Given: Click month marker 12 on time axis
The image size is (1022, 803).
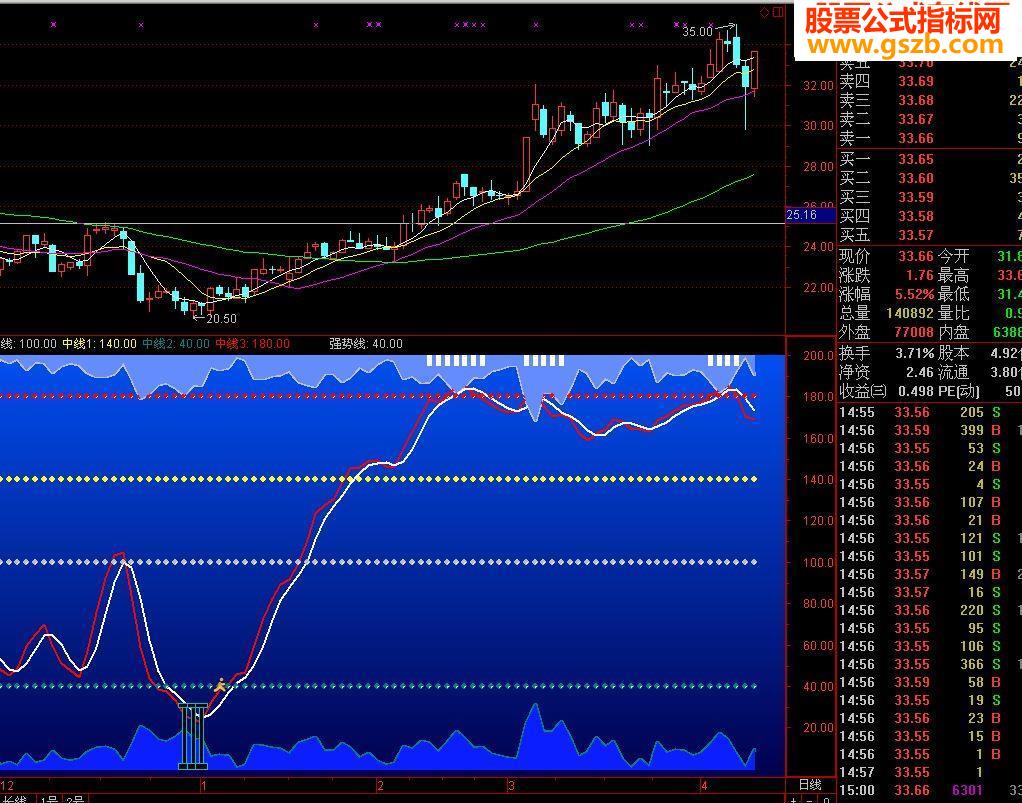Looking at the screenshot, I should point(7,785).
